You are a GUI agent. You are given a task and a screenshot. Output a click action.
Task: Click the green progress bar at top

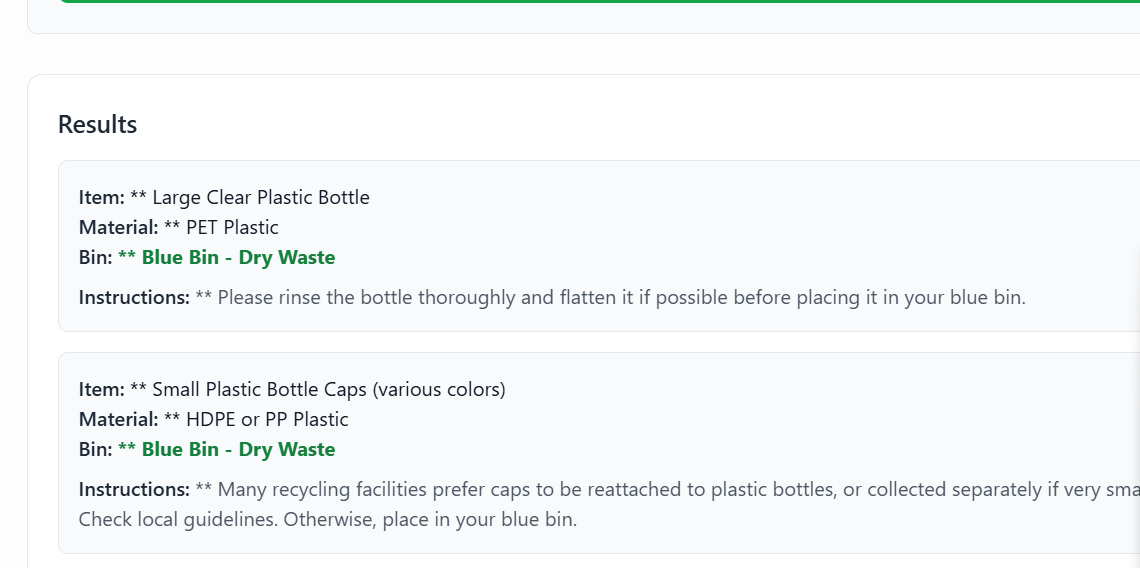coord(600,1)
